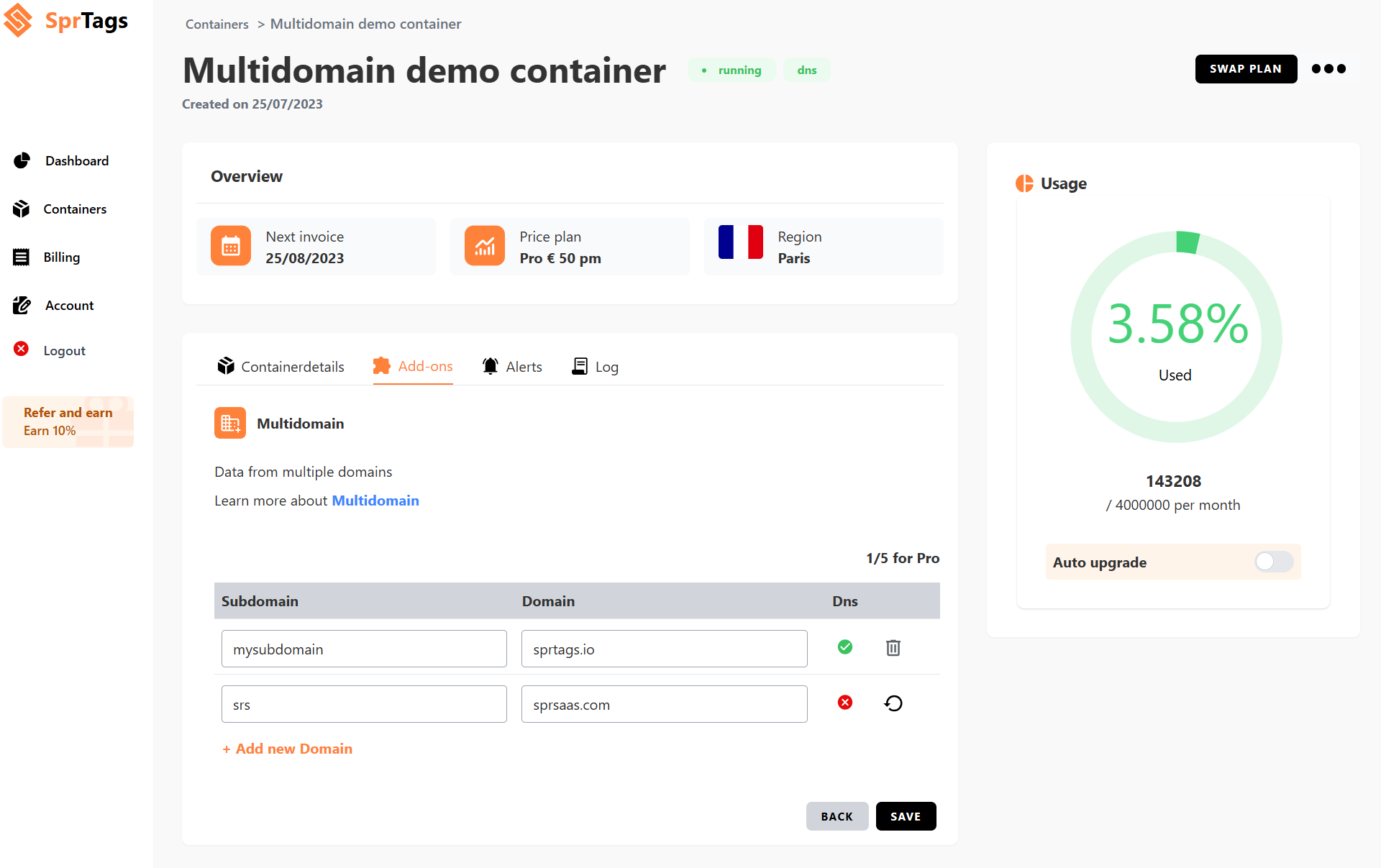
Task: Select the Containers sidebar icon
Action: pos(22,209)
